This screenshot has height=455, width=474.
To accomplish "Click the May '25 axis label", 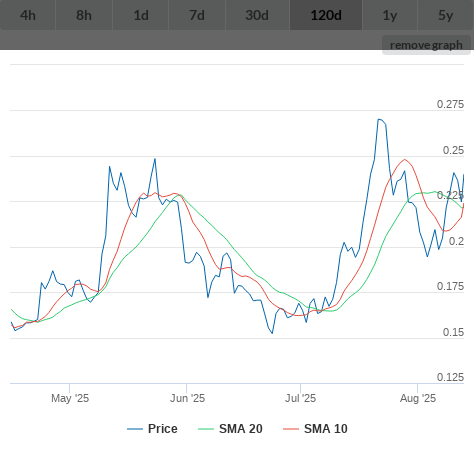I will [x=70, y=398].
